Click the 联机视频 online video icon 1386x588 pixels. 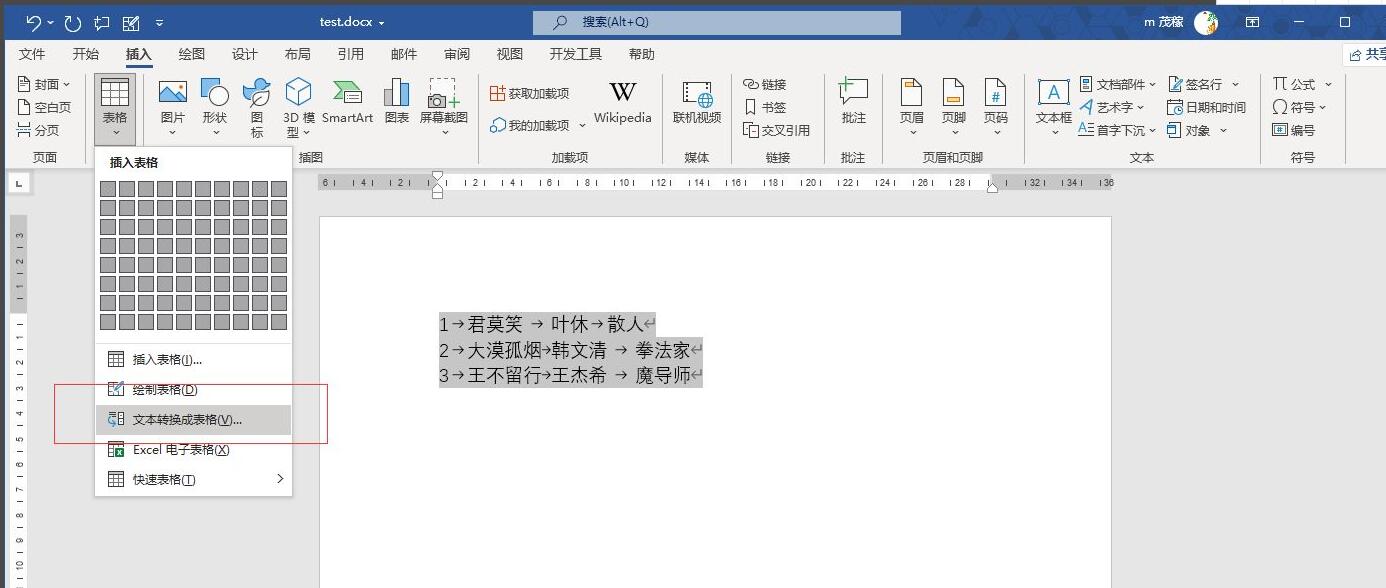pyautogui.click(x=697, y=93)
